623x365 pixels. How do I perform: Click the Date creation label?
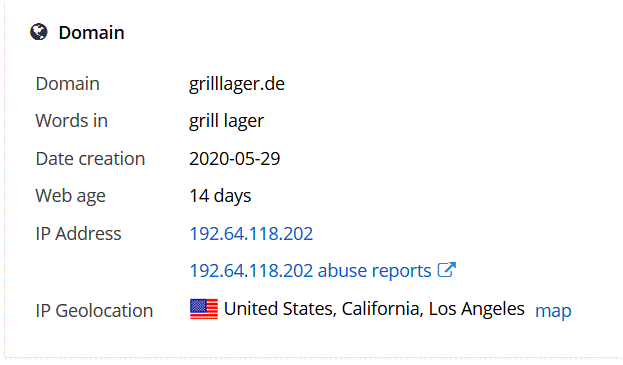(x=90, y=159)
